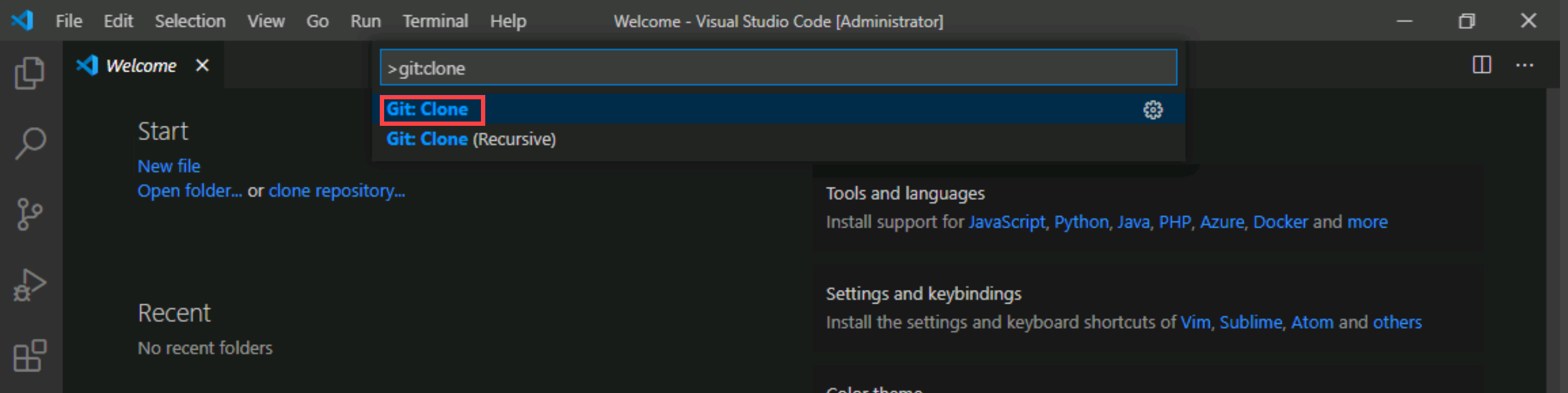Click the Tools and languages heading
The image size is (1568, 393).
[x=905, y=193]
